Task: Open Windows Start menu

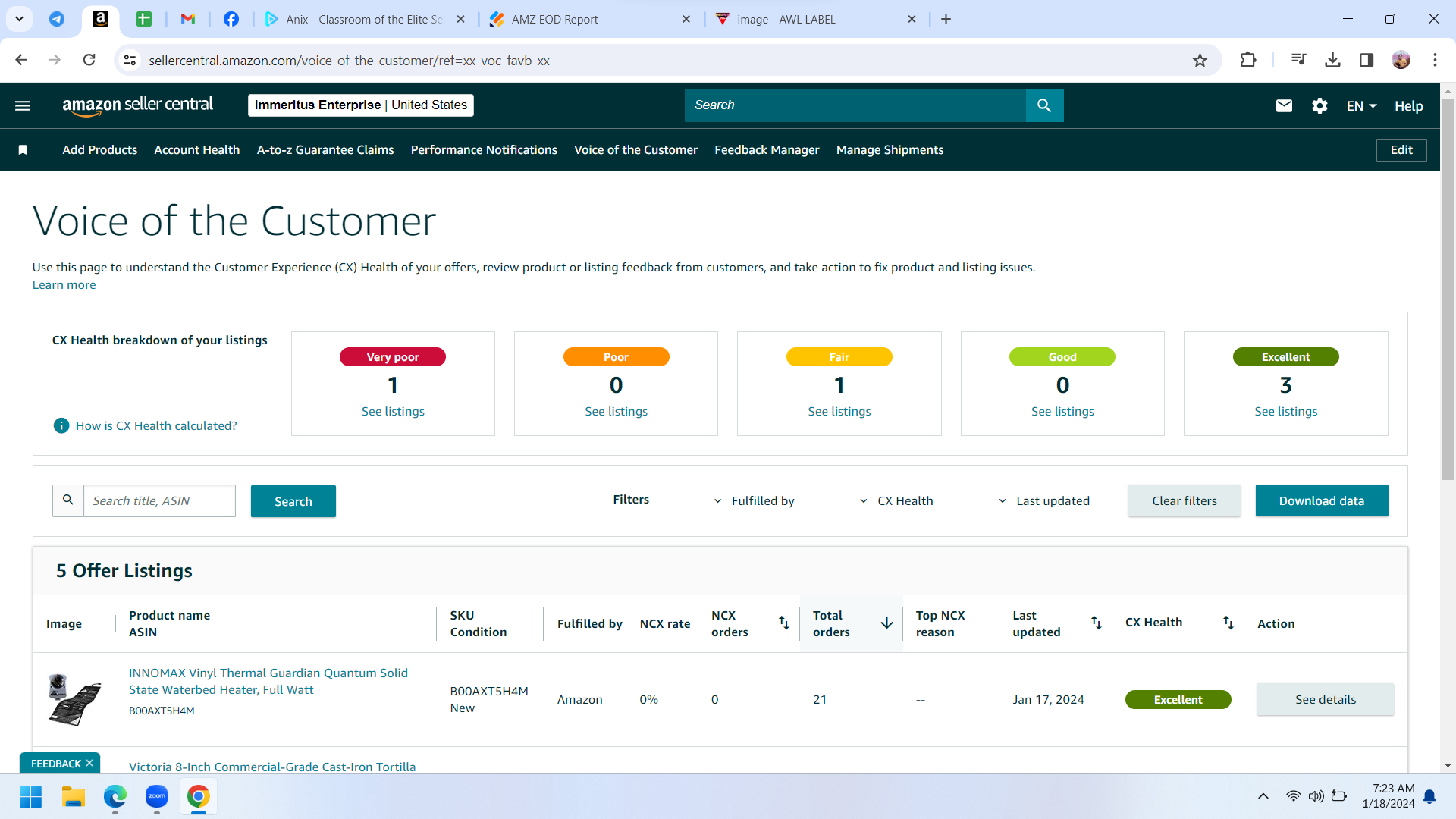Action: click(x=31, y=797)
